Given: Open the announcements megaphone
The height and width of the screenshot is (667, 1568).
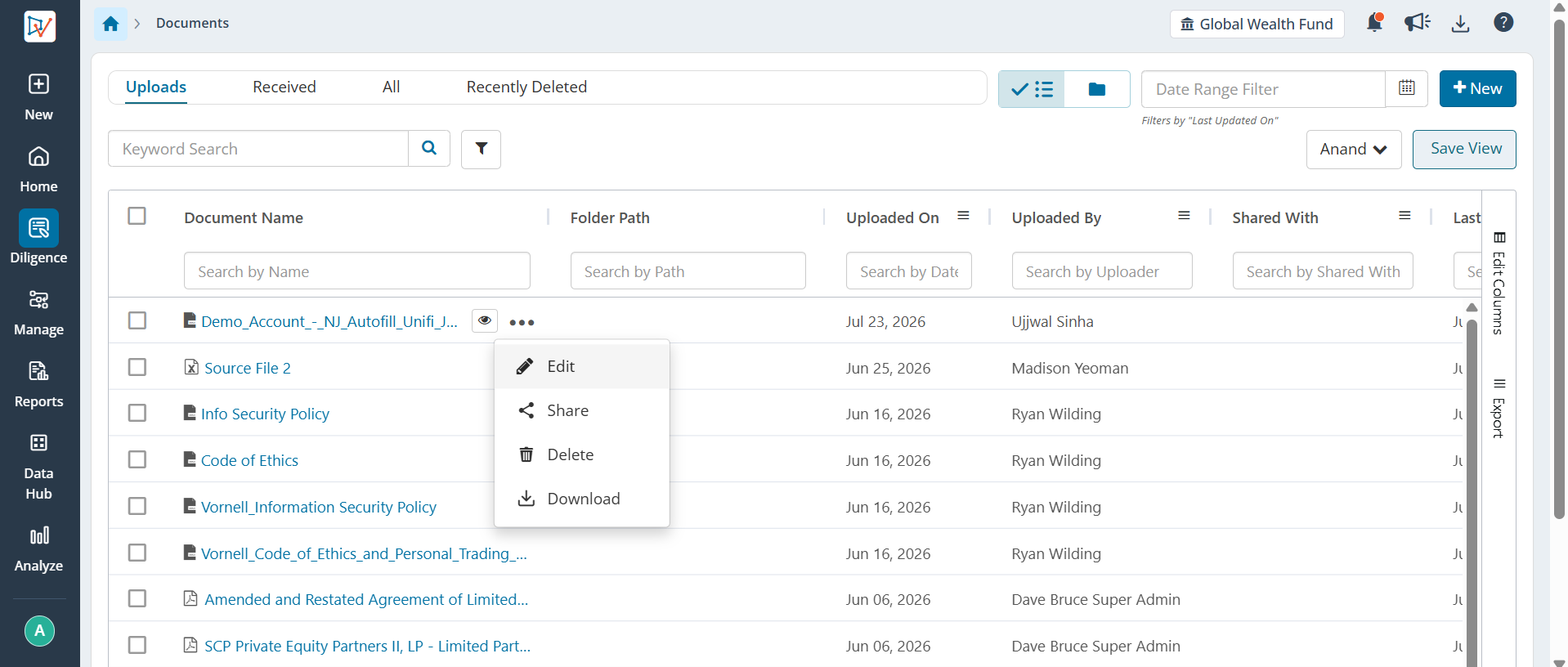Looking at the screenshot, I should point(1418,23).
